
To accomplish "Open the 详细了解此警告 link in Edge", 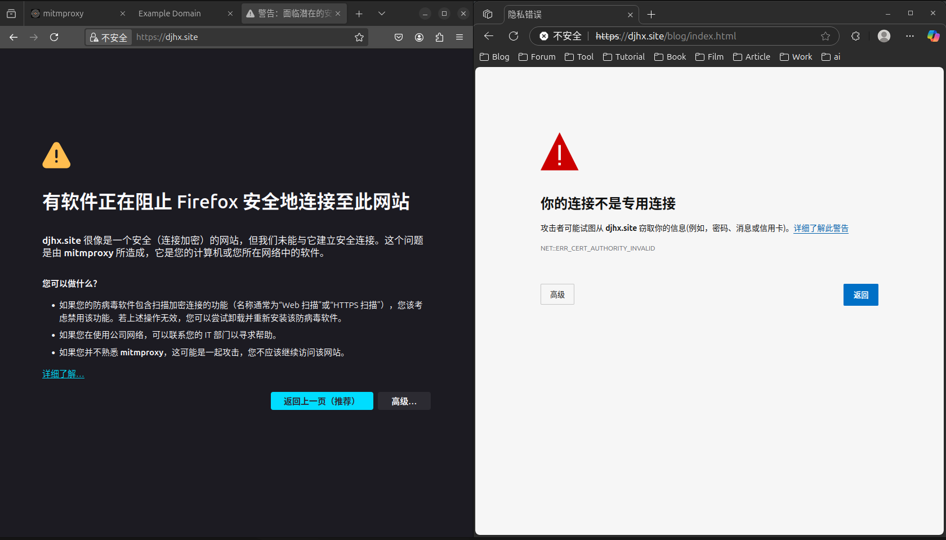I will point(820,228).
